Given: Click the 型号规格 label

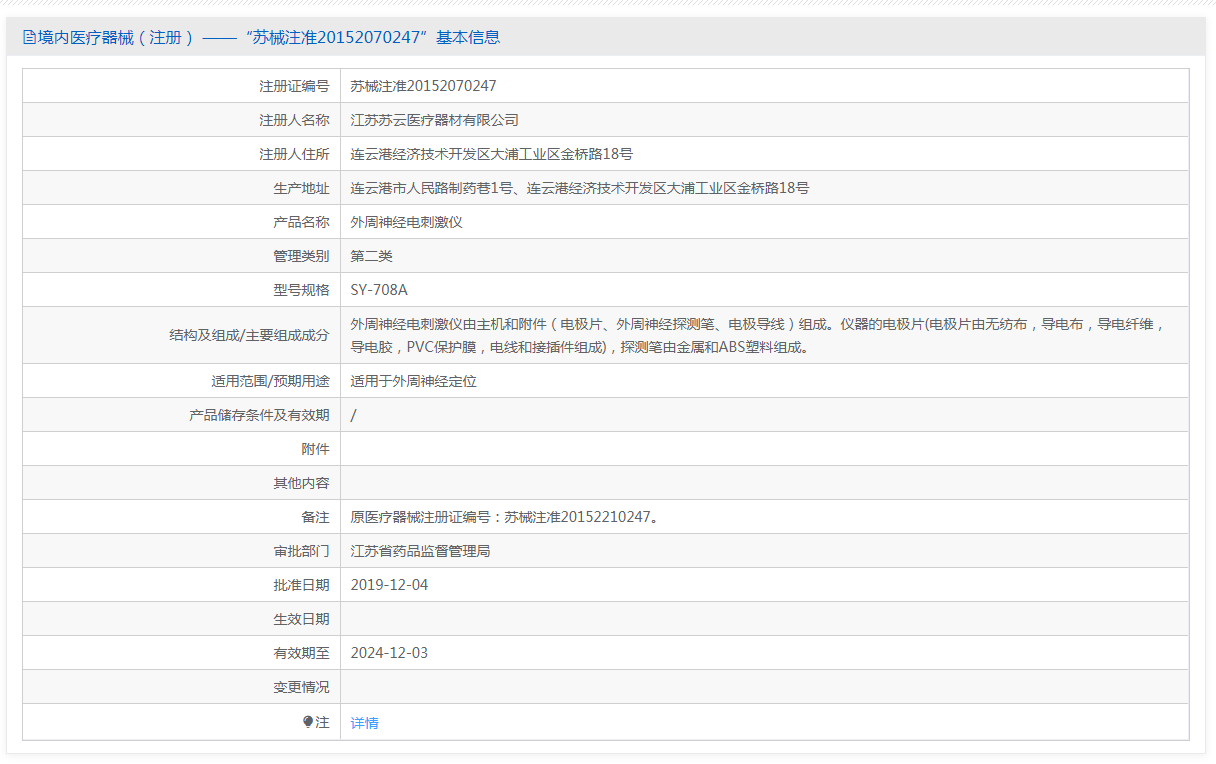Looking at the screenshot, I should click(301, 290).
